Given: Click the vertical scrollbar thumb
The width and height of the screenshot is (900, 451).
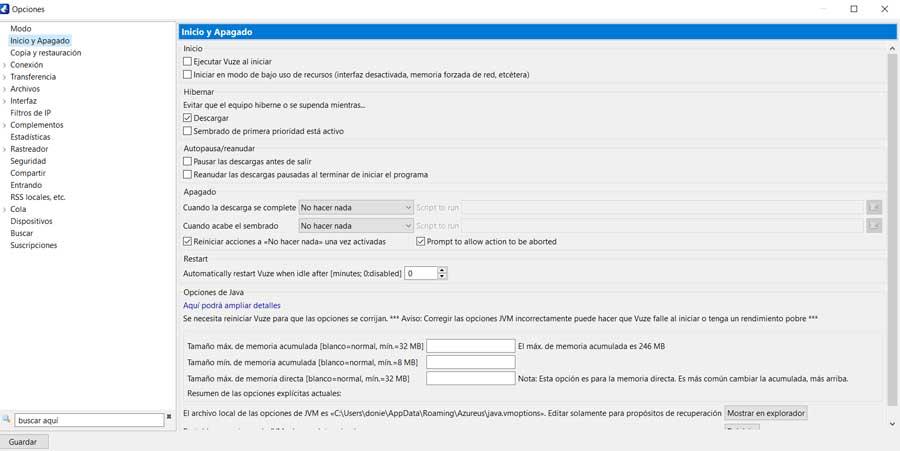Looking at the screenshot, I should coord(892,230).
